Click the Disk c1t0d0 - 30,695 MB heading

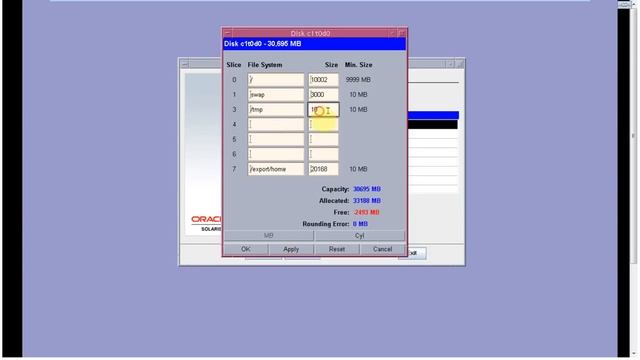pyautogui.click(x=262, y=44)
